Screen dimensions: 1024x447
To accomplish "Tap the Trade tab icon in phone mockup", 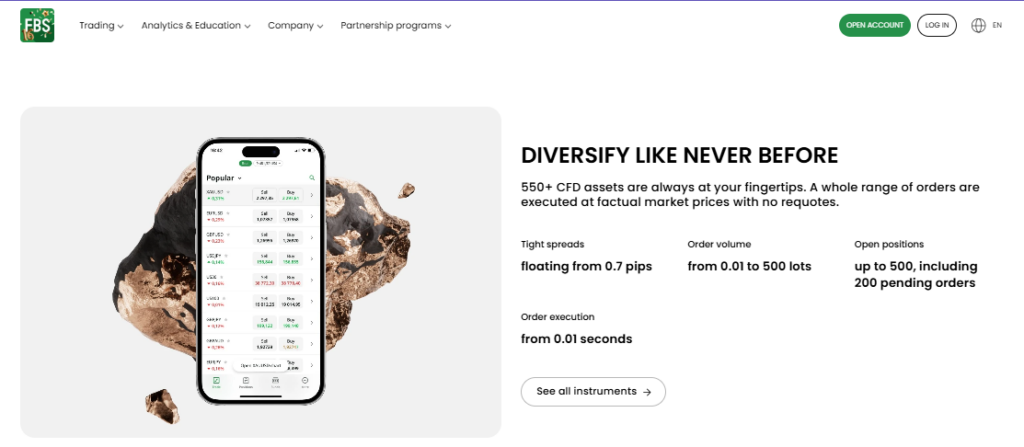I will [x=216, y=382].
